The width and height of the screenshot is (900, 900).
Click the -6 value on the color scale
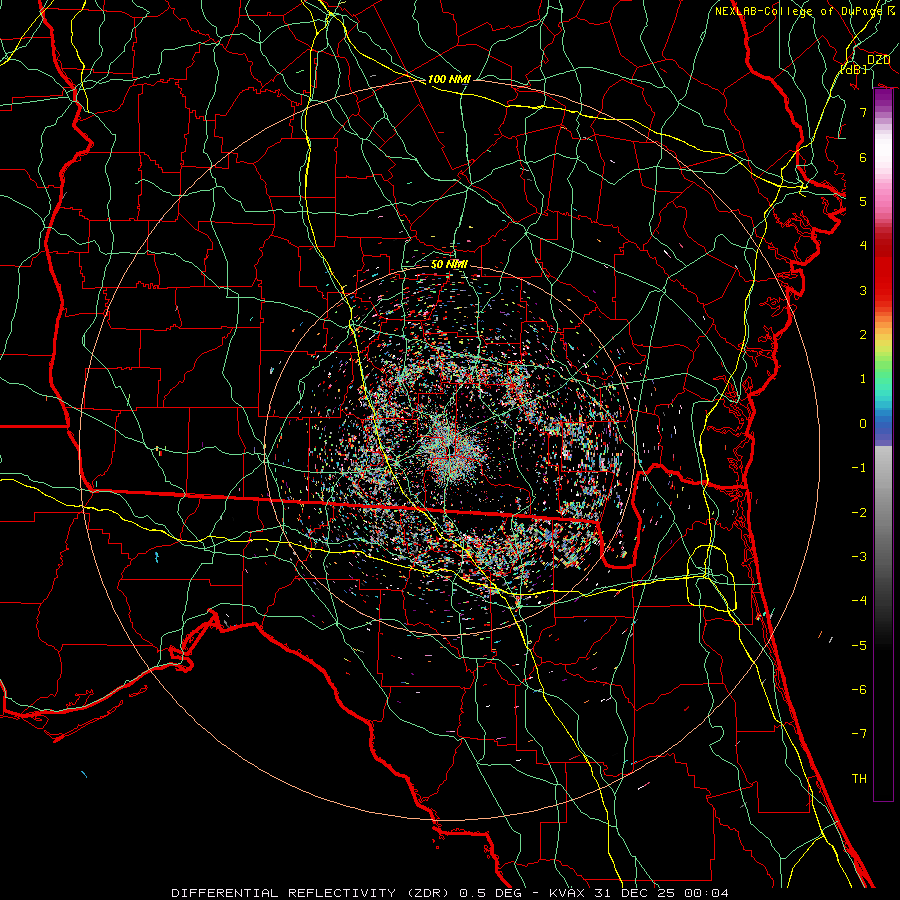click(x=859, y=690)
